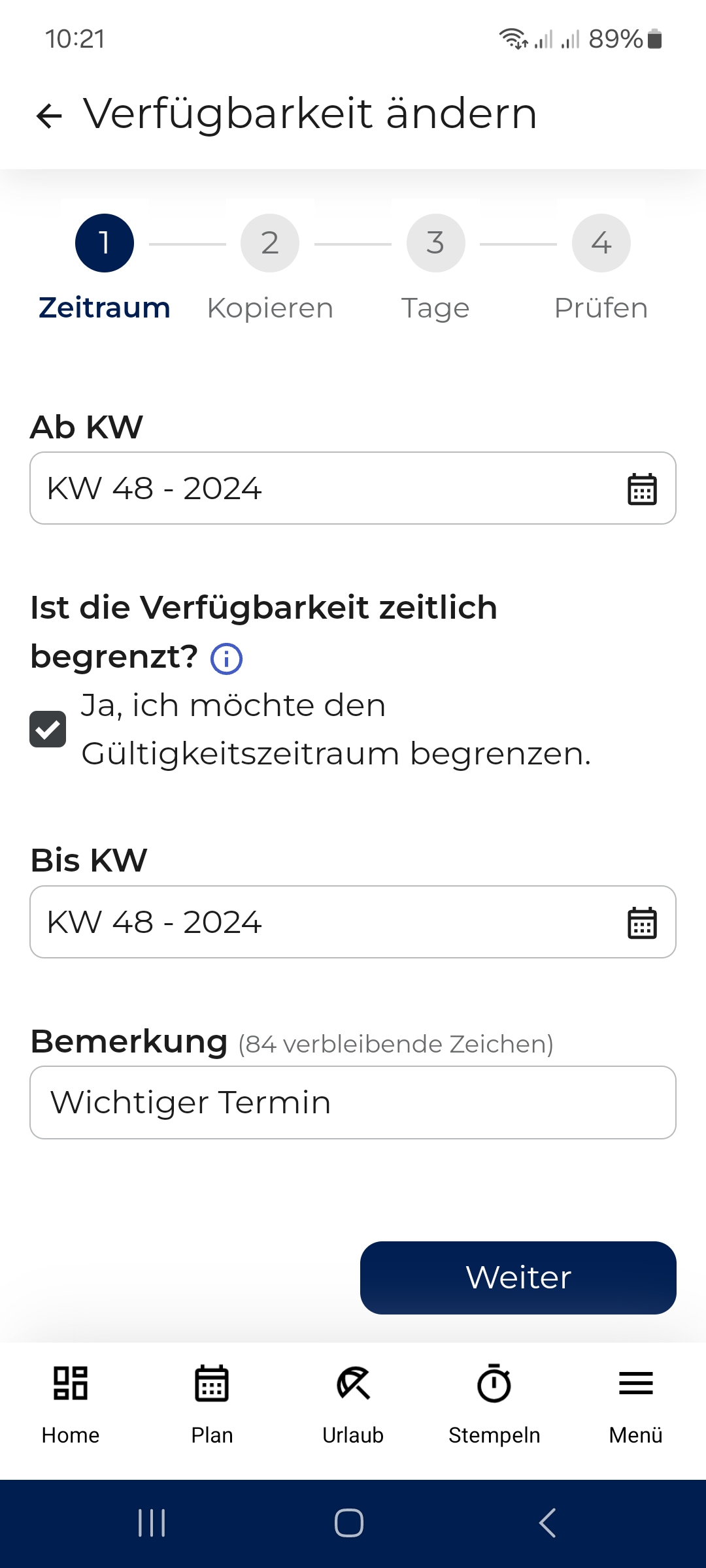706x1568 pixels.
Task: Select step 1 Zeitraum circle
Action: point(105,243)
